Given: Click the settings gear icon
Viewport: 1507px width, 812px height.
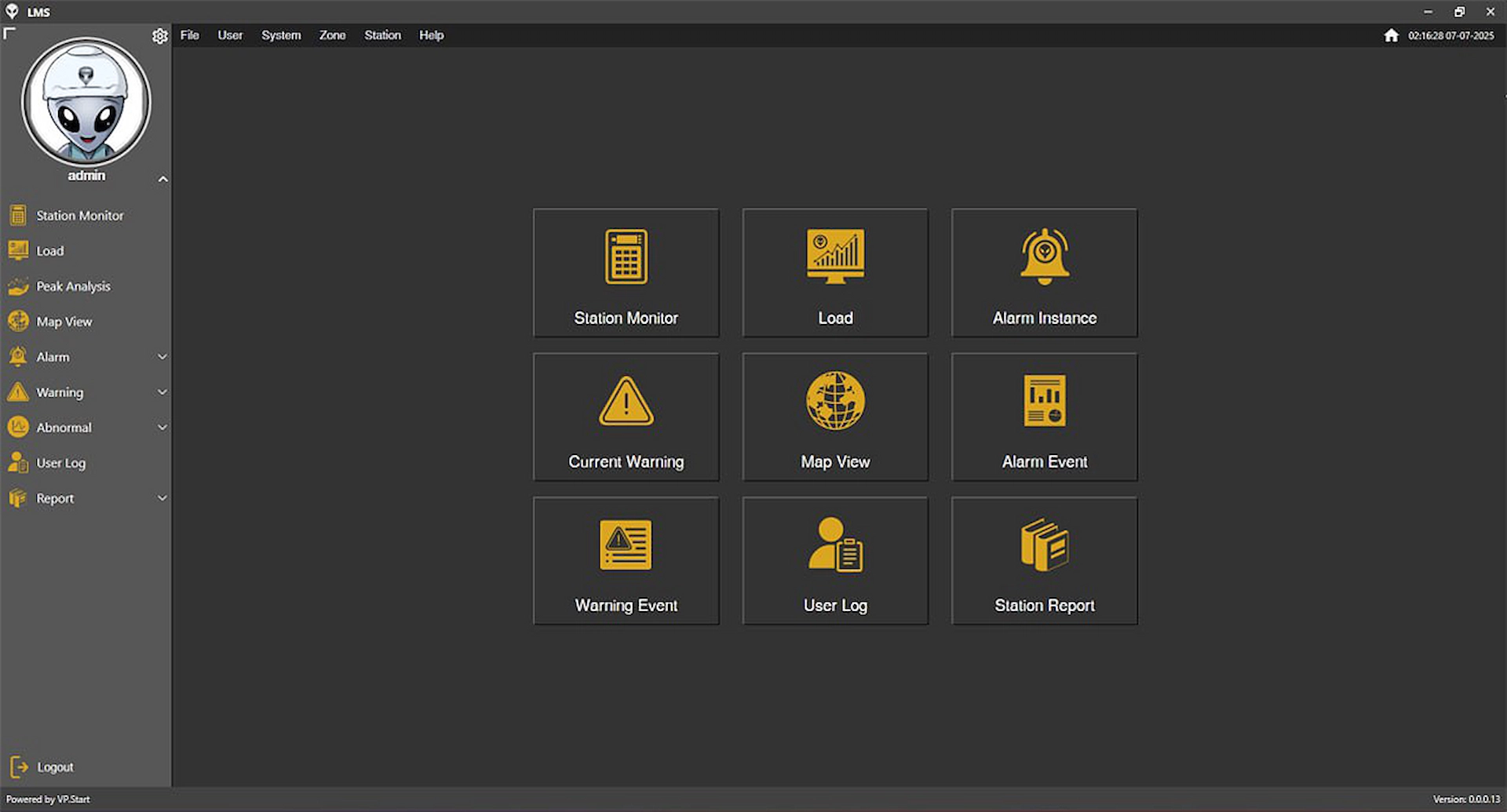Looking at the screenshot, I should click(160, 36).
